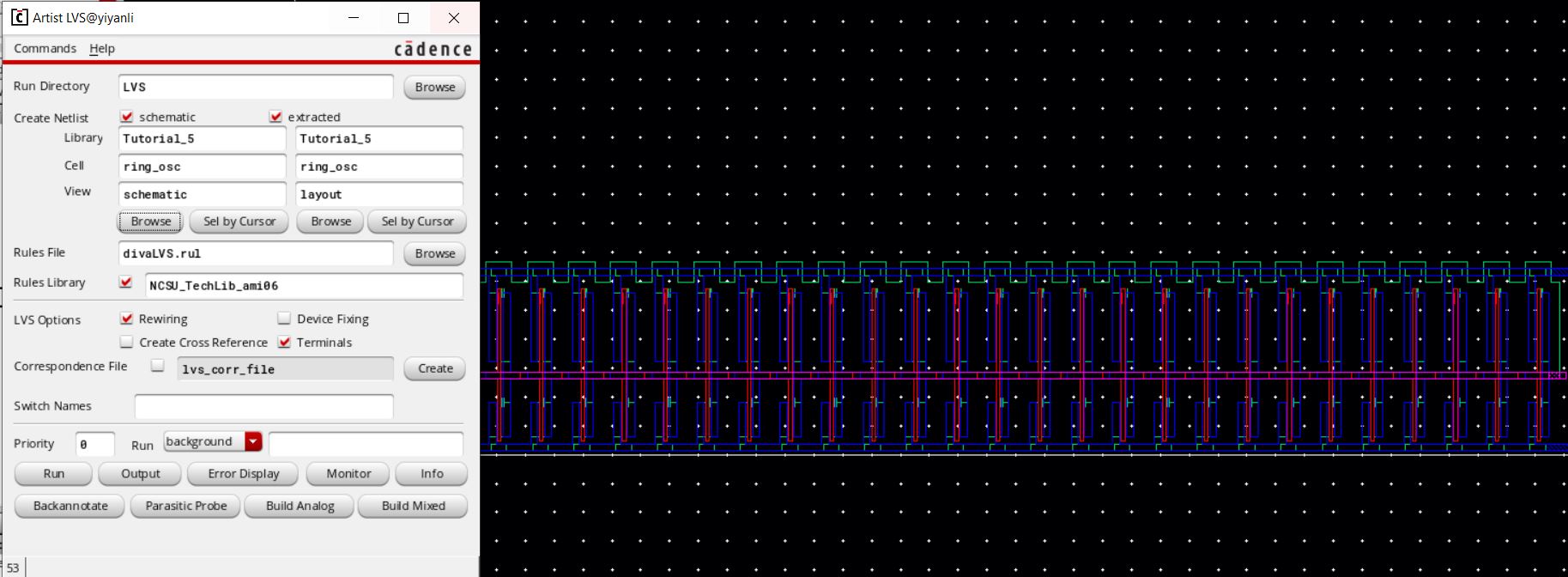Click the Parasitic Probe button
Image resolution: width=1568 pixels, height=577 pixels.
click(186, 506)
